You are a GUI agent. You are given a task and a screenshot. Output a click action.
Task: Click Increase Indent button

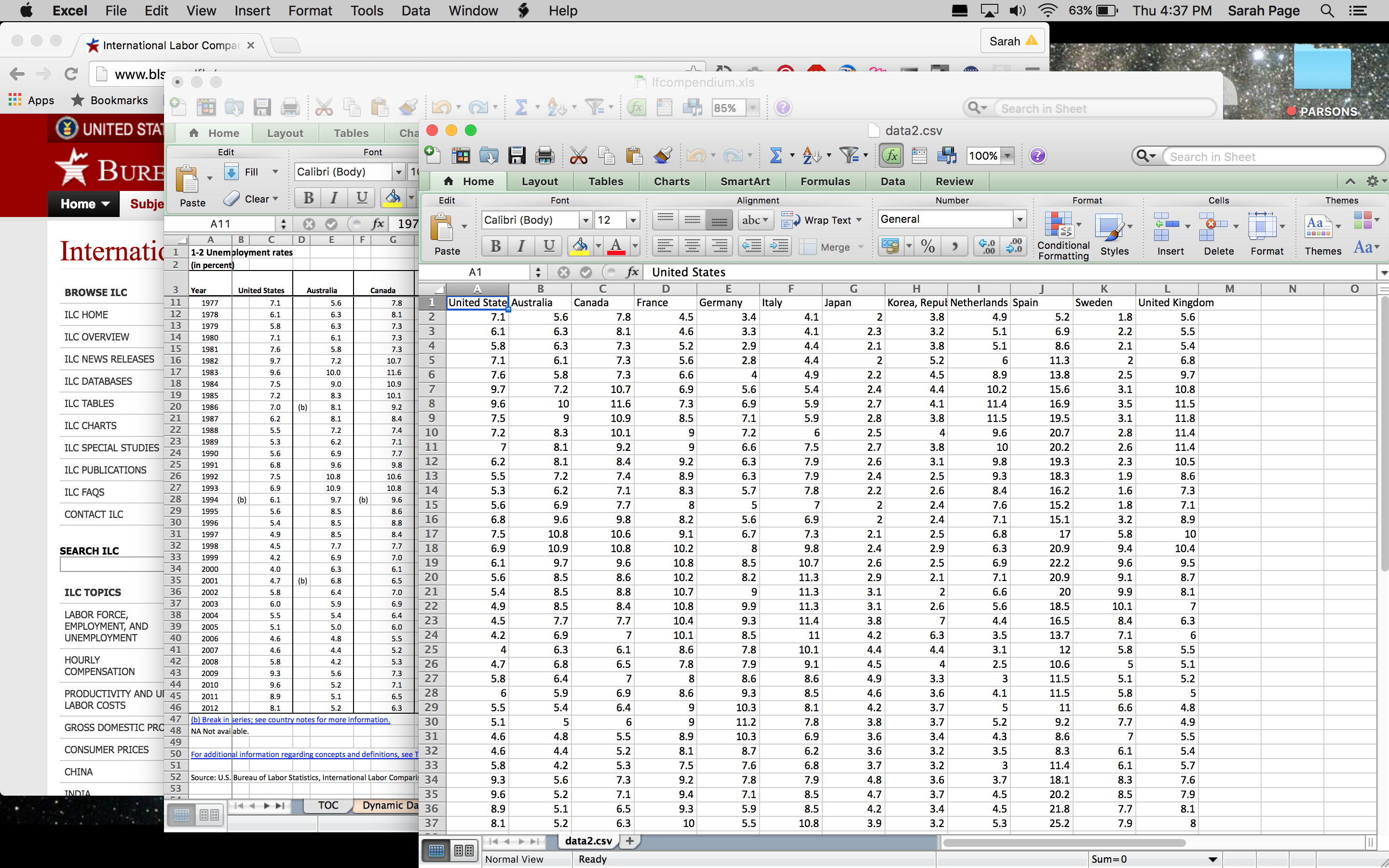[x=779, y=247]
